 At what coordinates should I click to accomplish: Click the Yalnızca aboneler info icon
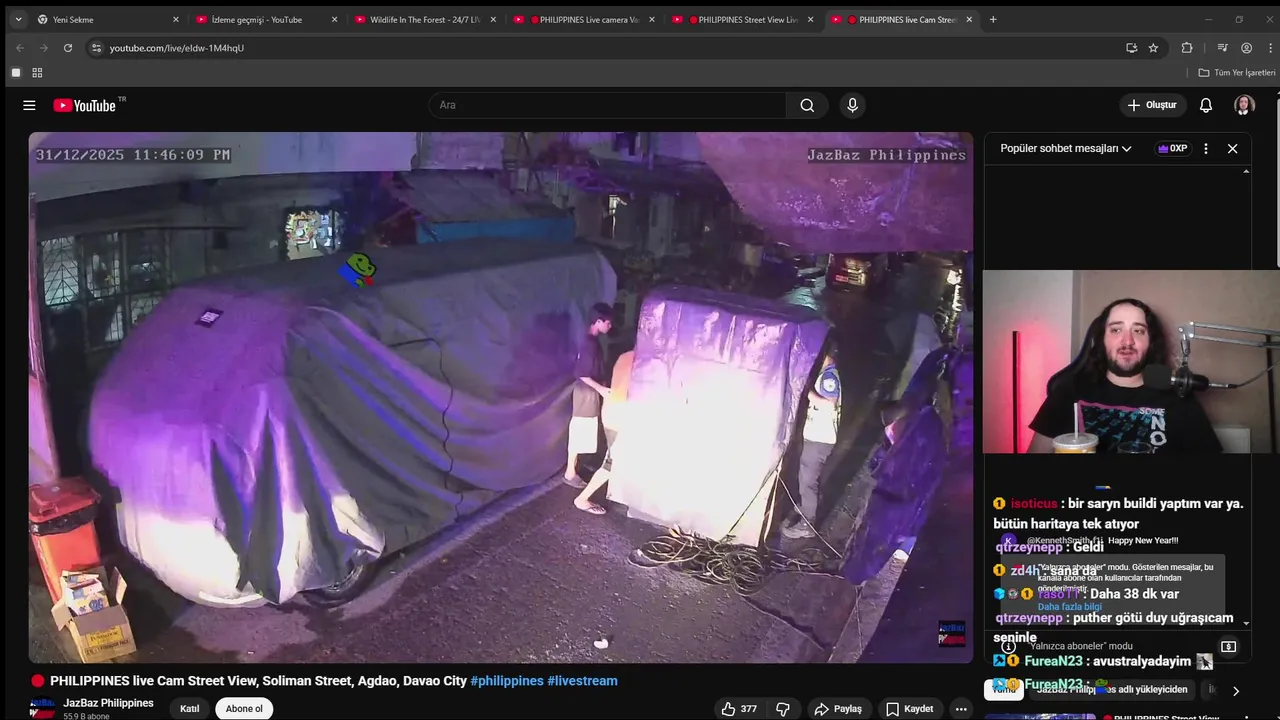click(1008, 646)
